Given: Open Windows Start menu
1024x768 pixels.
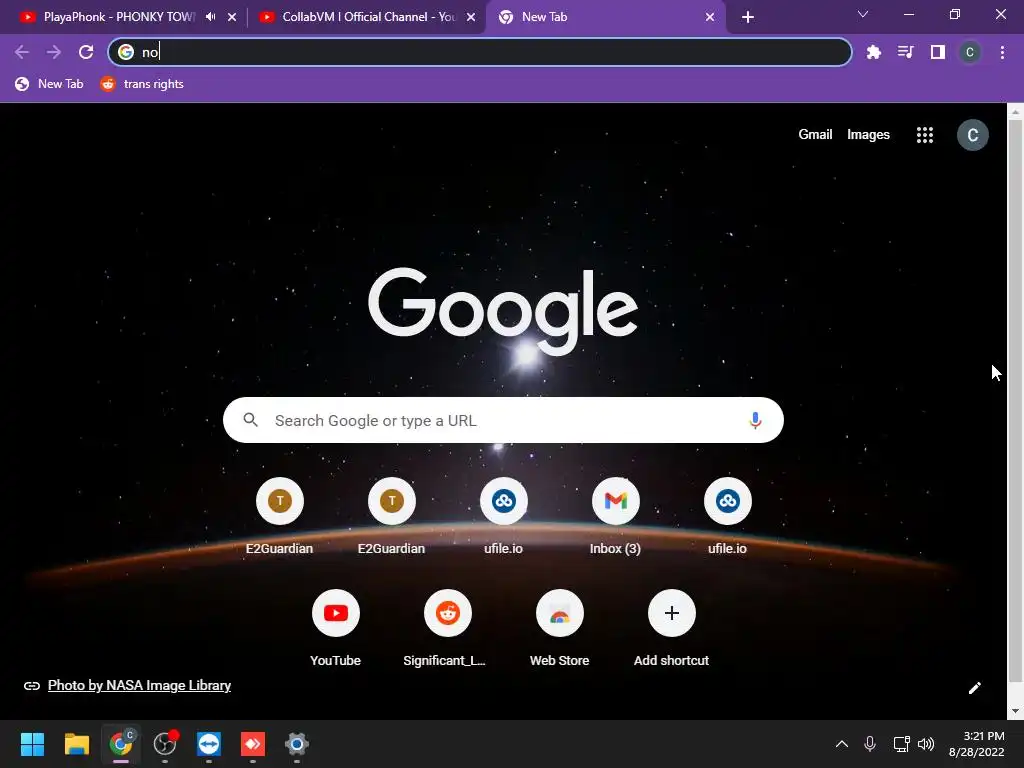Looking at the screenshot, I should (32, 744).
